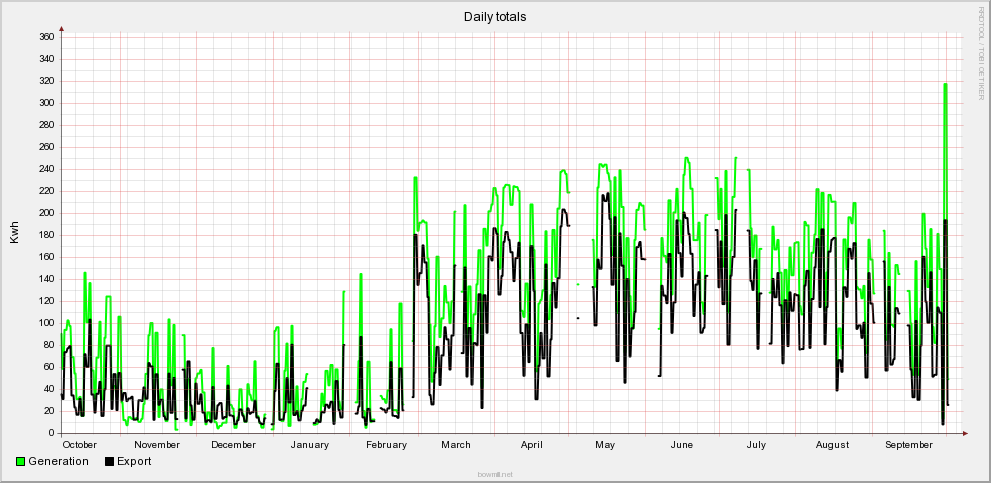This screenshot has width=991, height=483.
Task: Select the April month label
Action: 532,445
